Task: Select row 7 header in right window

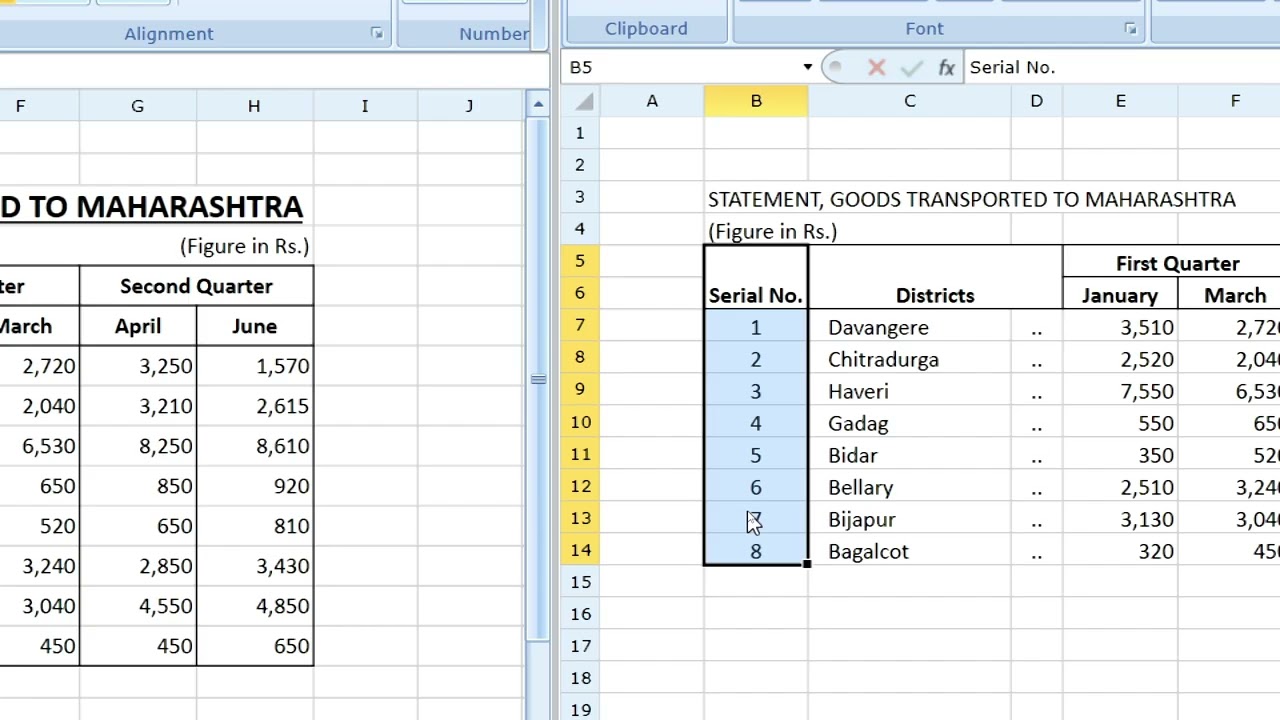Action: click(580, 325)
